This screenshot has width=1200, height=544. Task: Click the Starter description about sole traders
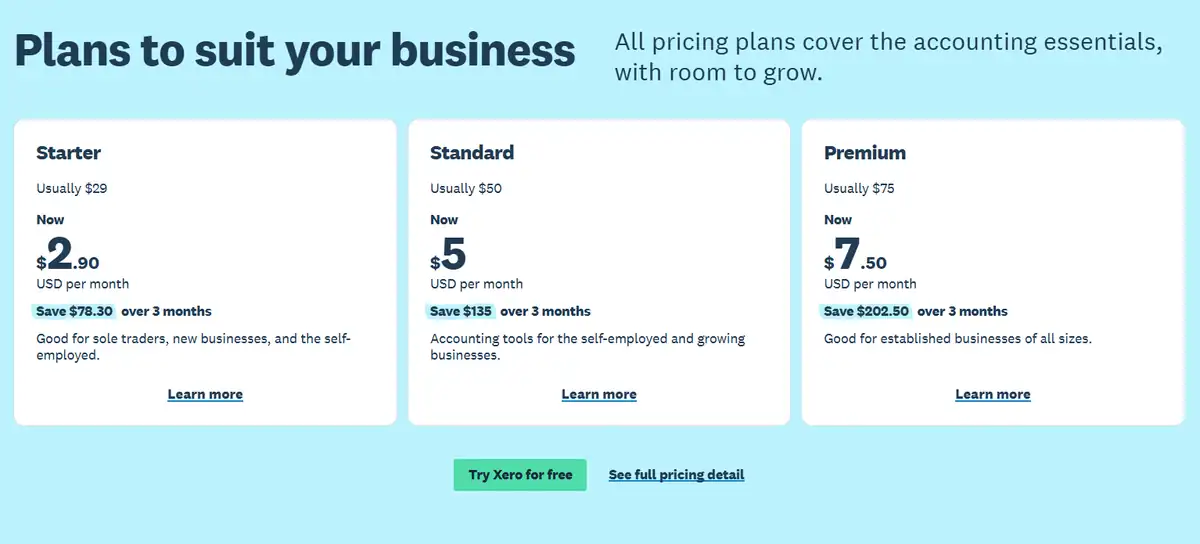193,347
